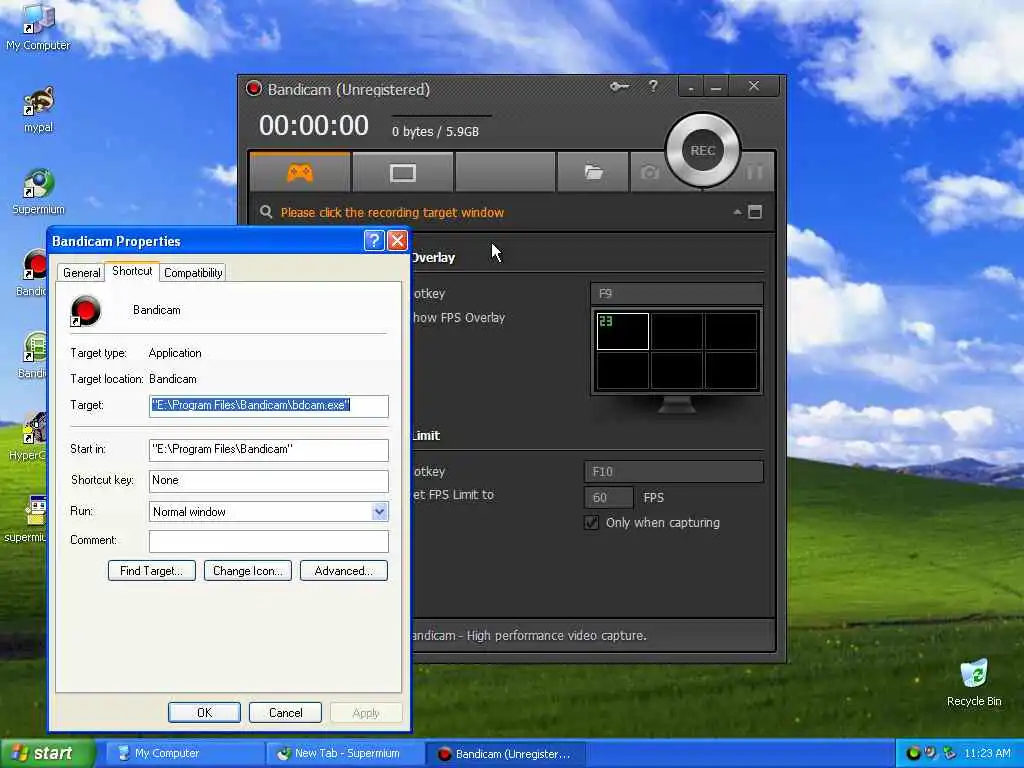The width and height of the screenshot is (1024, 768).
Task: Select bottom-right FPS overlay position cell
Action: [731, 370]
